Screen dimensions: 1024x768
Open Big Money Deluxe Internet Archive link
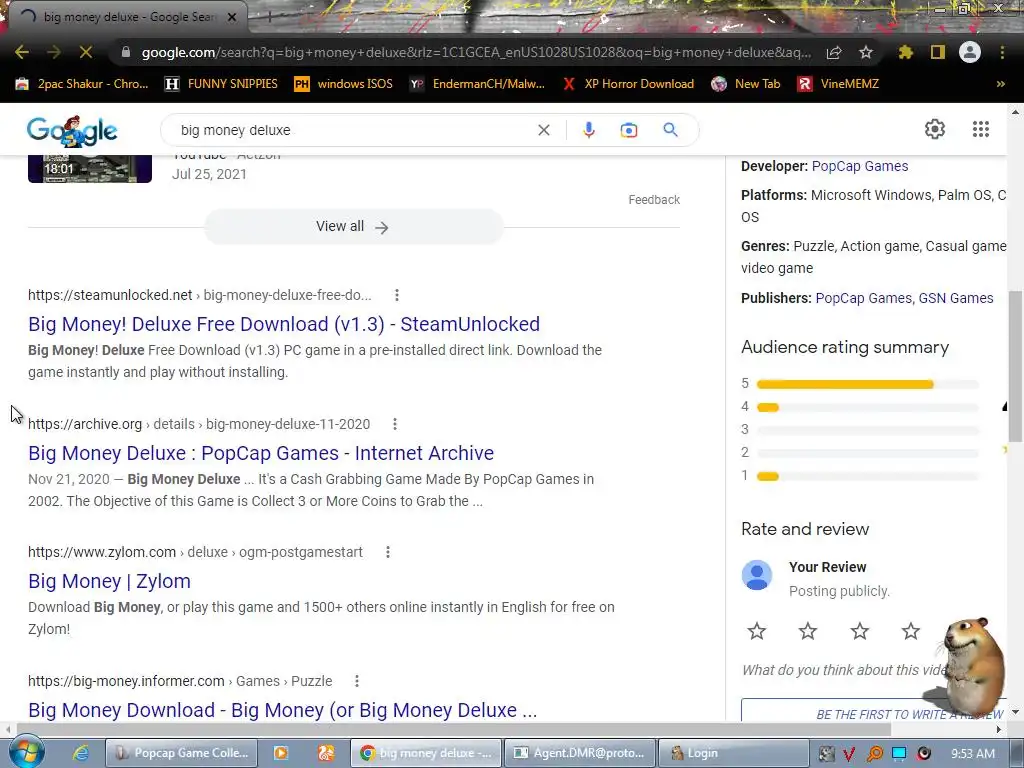point(261,453)
